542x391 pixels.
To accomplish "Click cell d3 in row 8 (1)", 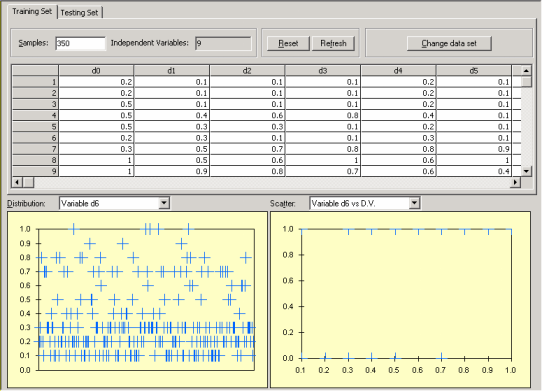I will [x=323, y=160].
